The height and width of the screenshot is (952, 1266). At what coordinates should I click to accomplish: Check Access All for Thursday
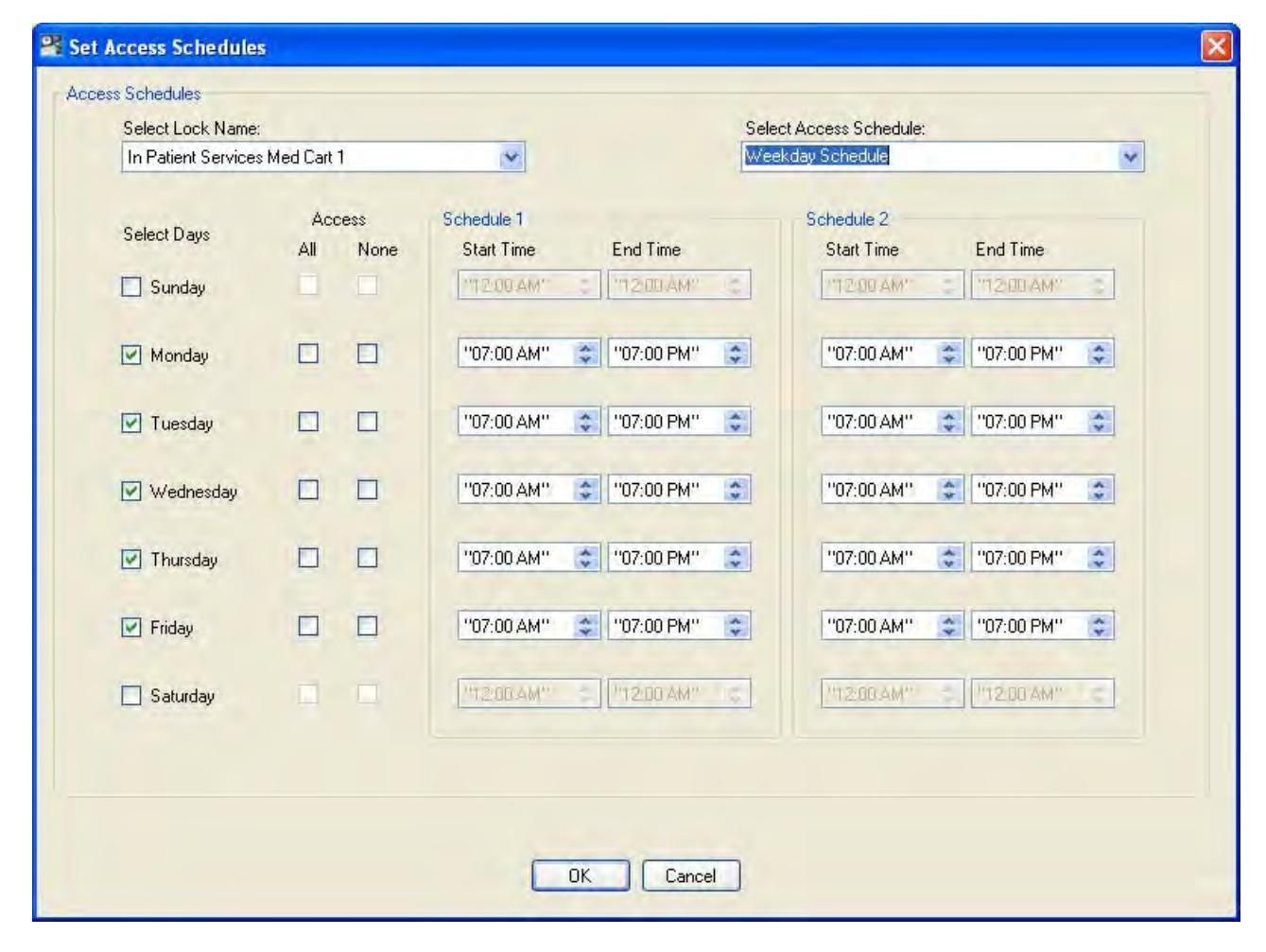pos(308,558)
